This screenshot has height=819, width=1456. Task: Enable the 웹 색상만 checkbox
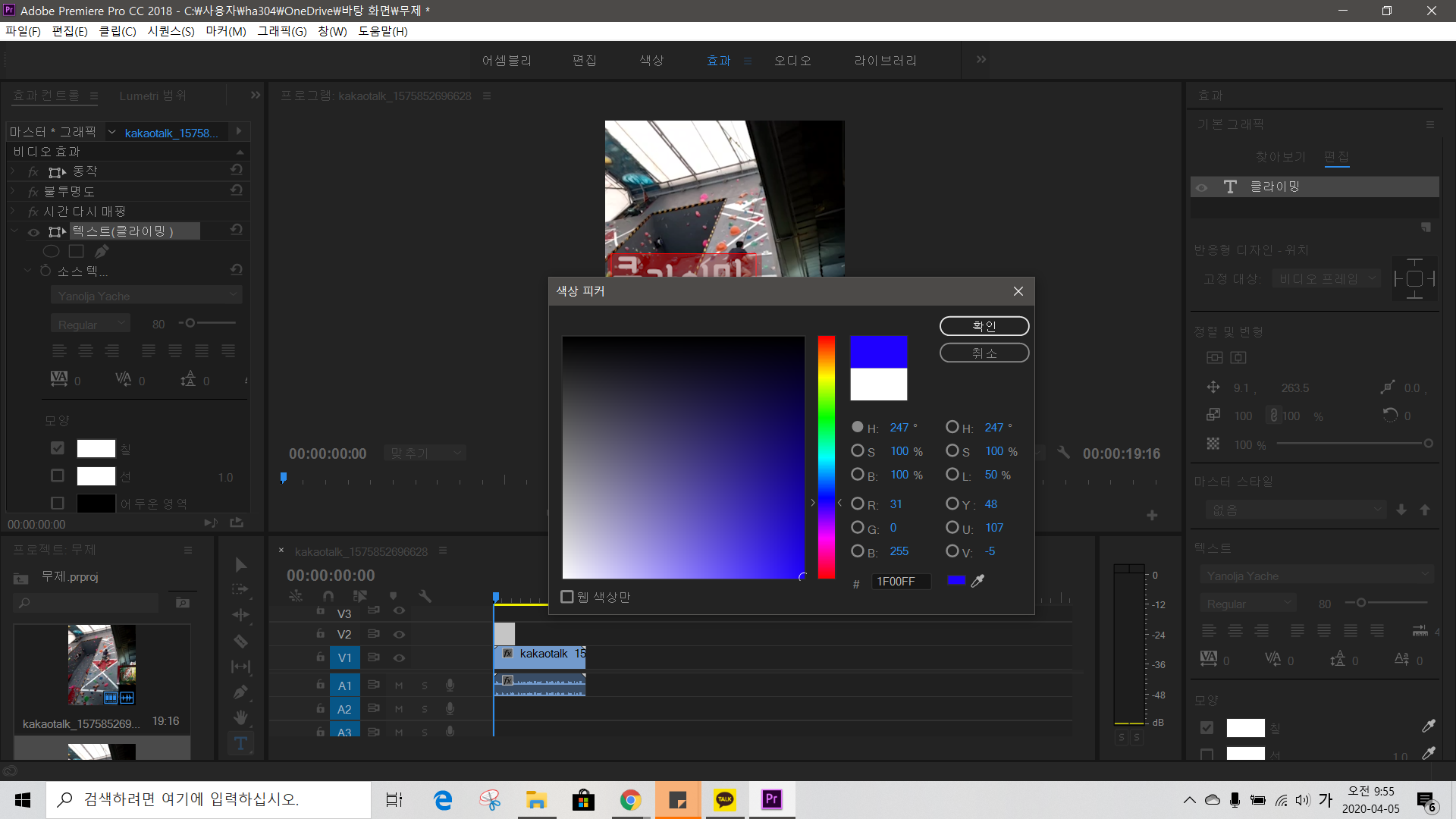[567, 597]
